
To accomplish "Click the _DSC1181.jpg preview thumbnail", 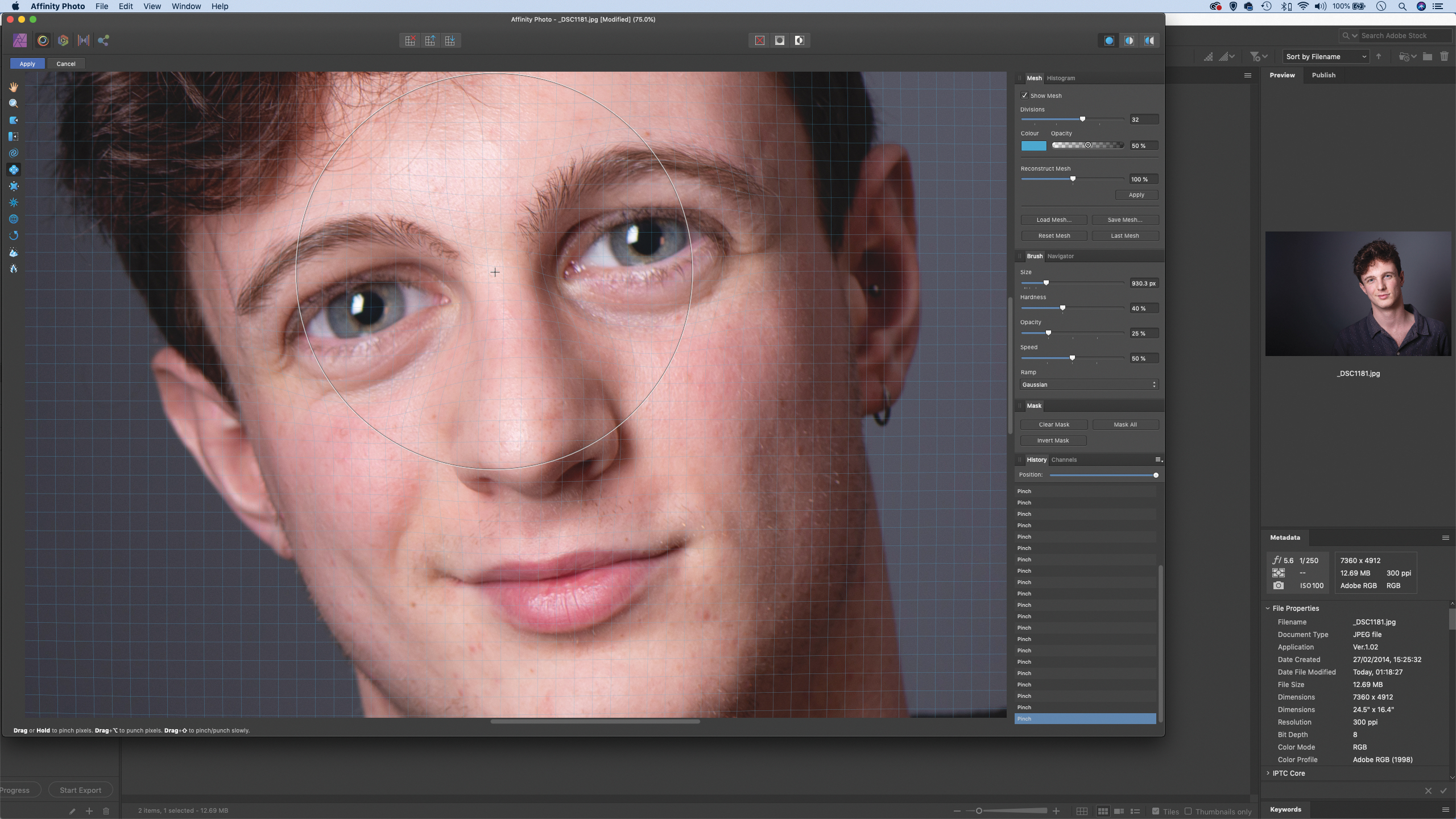I will click(x=1358, y=293).
